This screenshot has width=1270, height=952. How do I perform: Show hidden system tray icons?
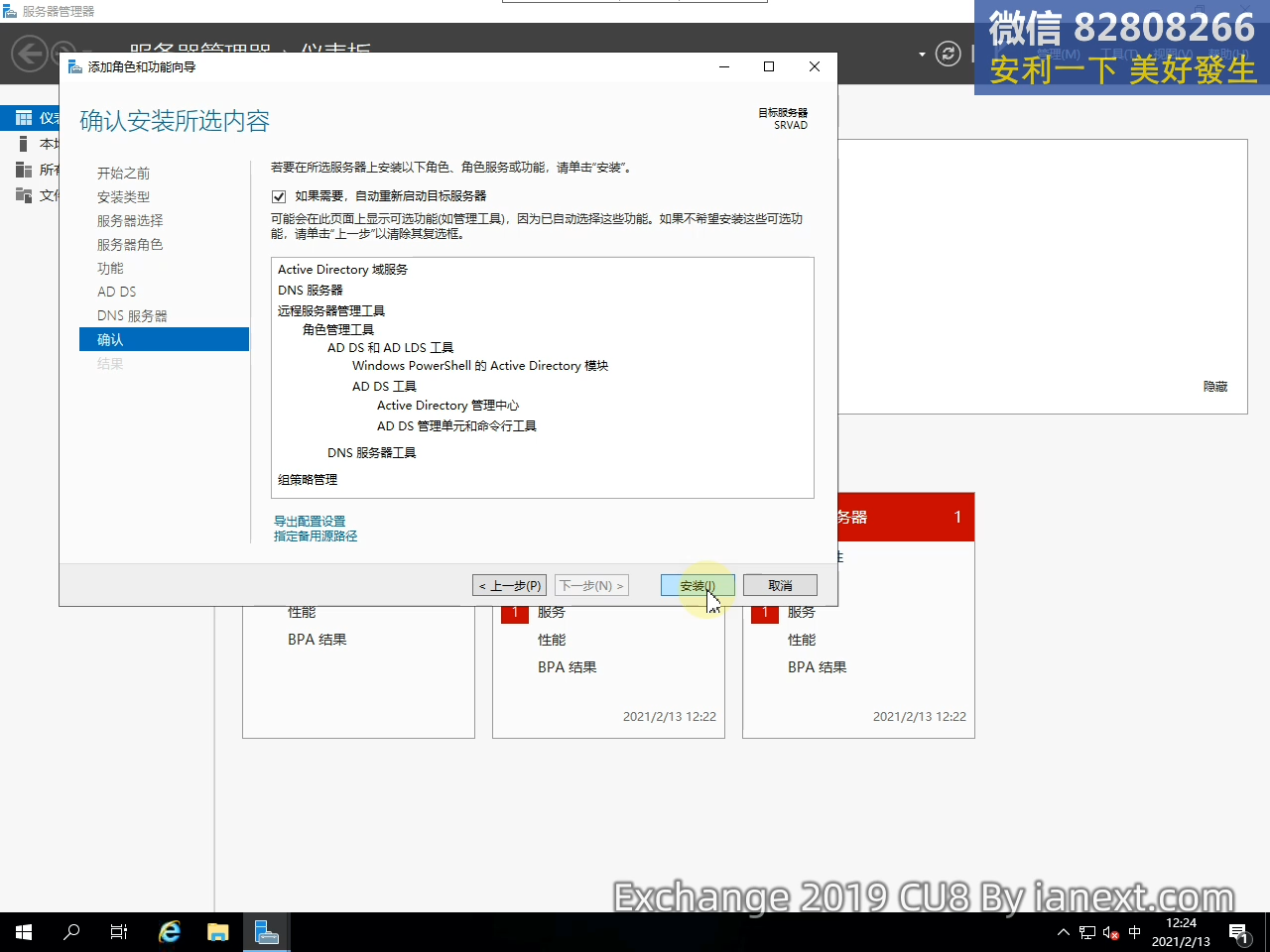point(1064,932)
